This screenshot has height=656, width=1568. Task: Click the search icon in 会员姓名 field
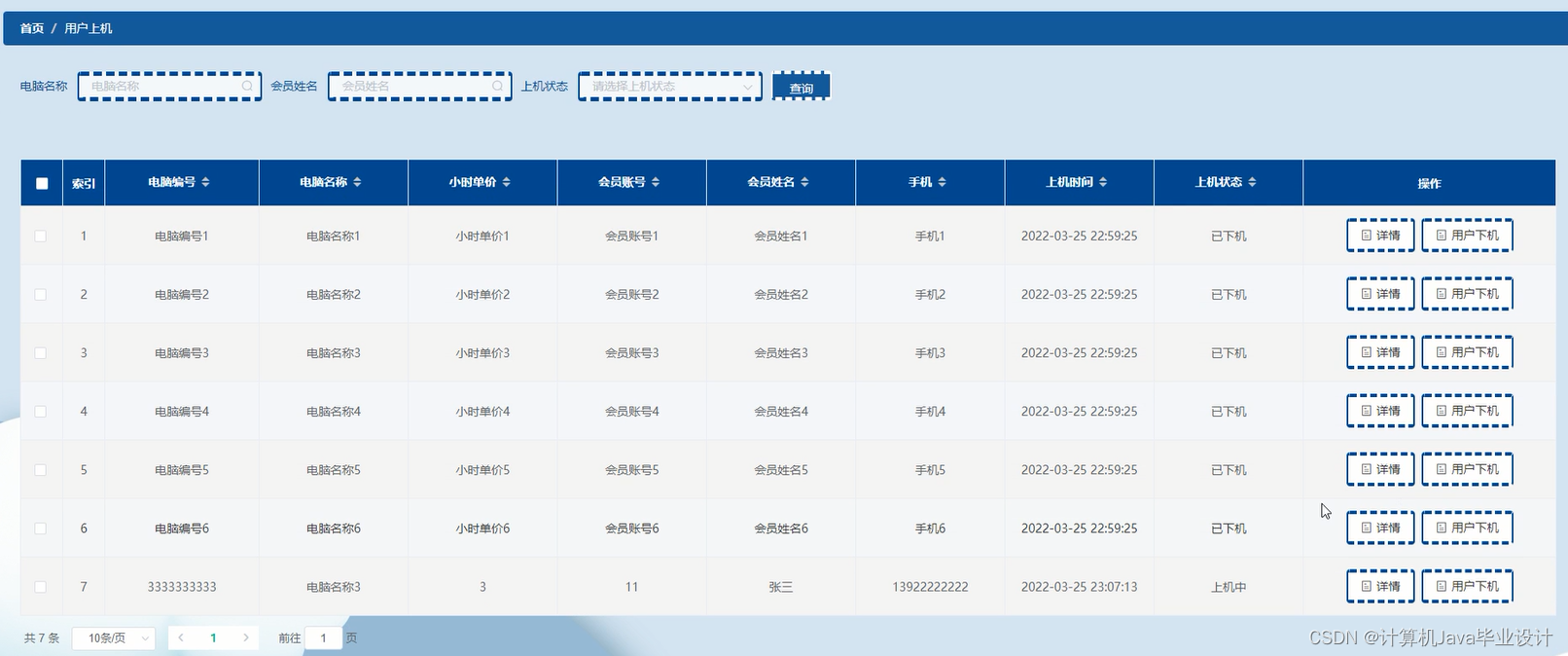[x=497, y=87]
